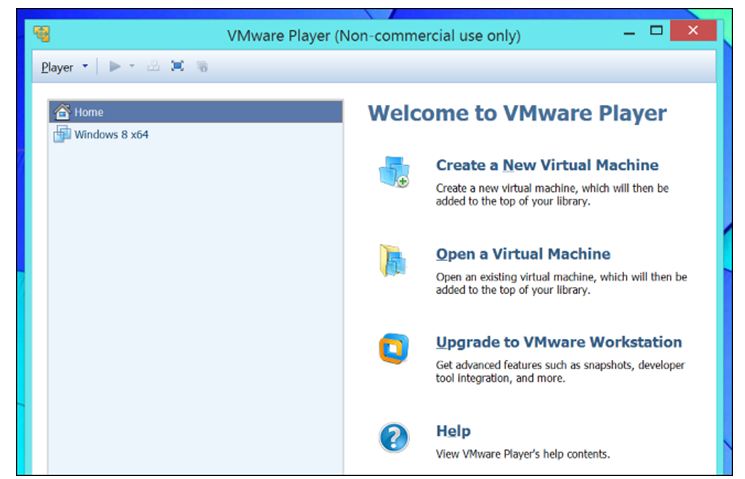This screenshot has width=745, height=479.
Task: Click the Create a New Virtual Machine link
Action: [547, 165]
